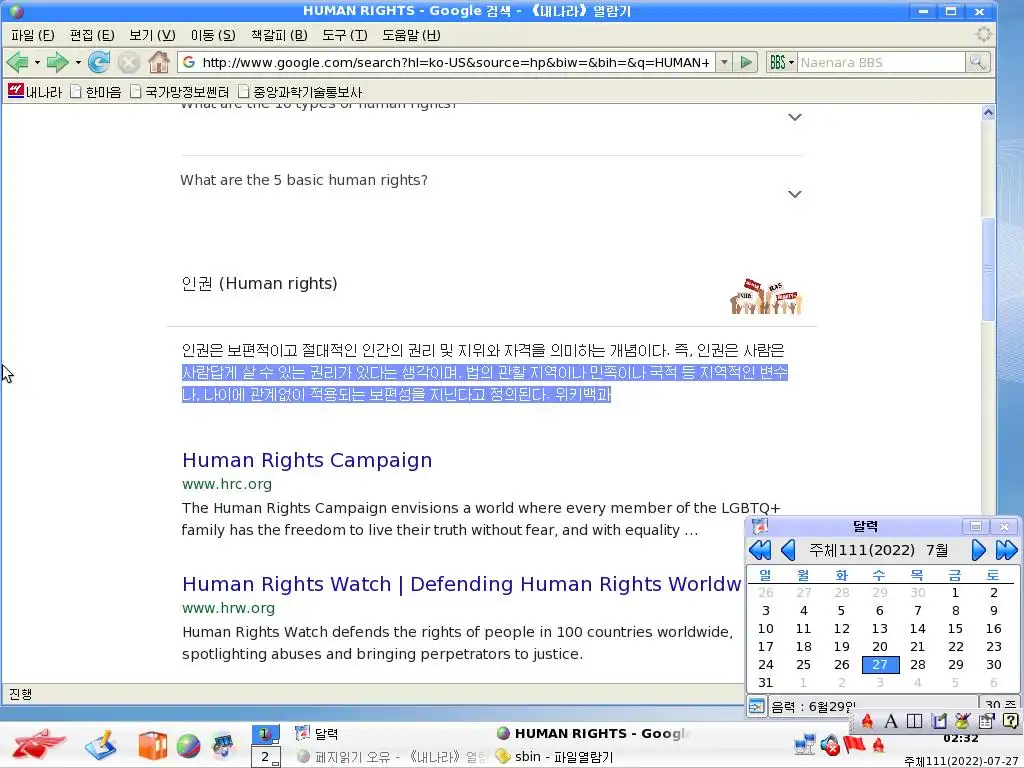Click the red flag tray icon
This screenshot has width=1024, height=768.
click(x=854, y=744)
